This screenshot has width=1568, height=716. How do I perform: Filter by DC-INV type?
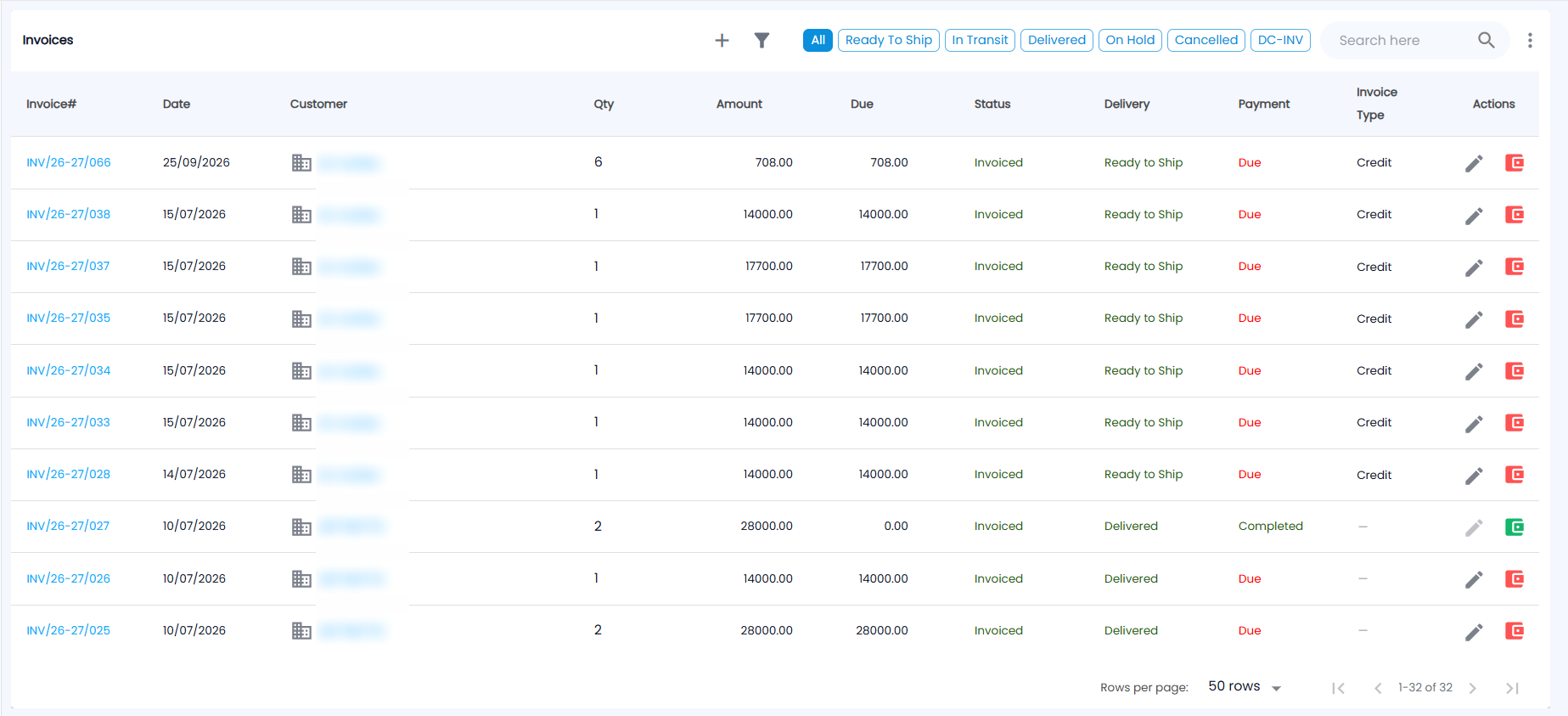(x=1280, y=40)
